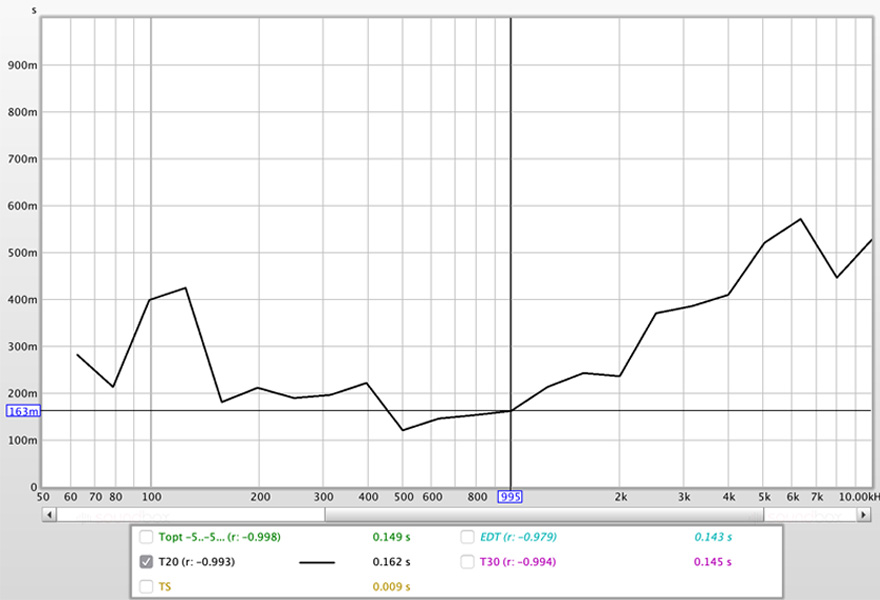Click the EDT value 0.143 s

(x=713, y=537)
